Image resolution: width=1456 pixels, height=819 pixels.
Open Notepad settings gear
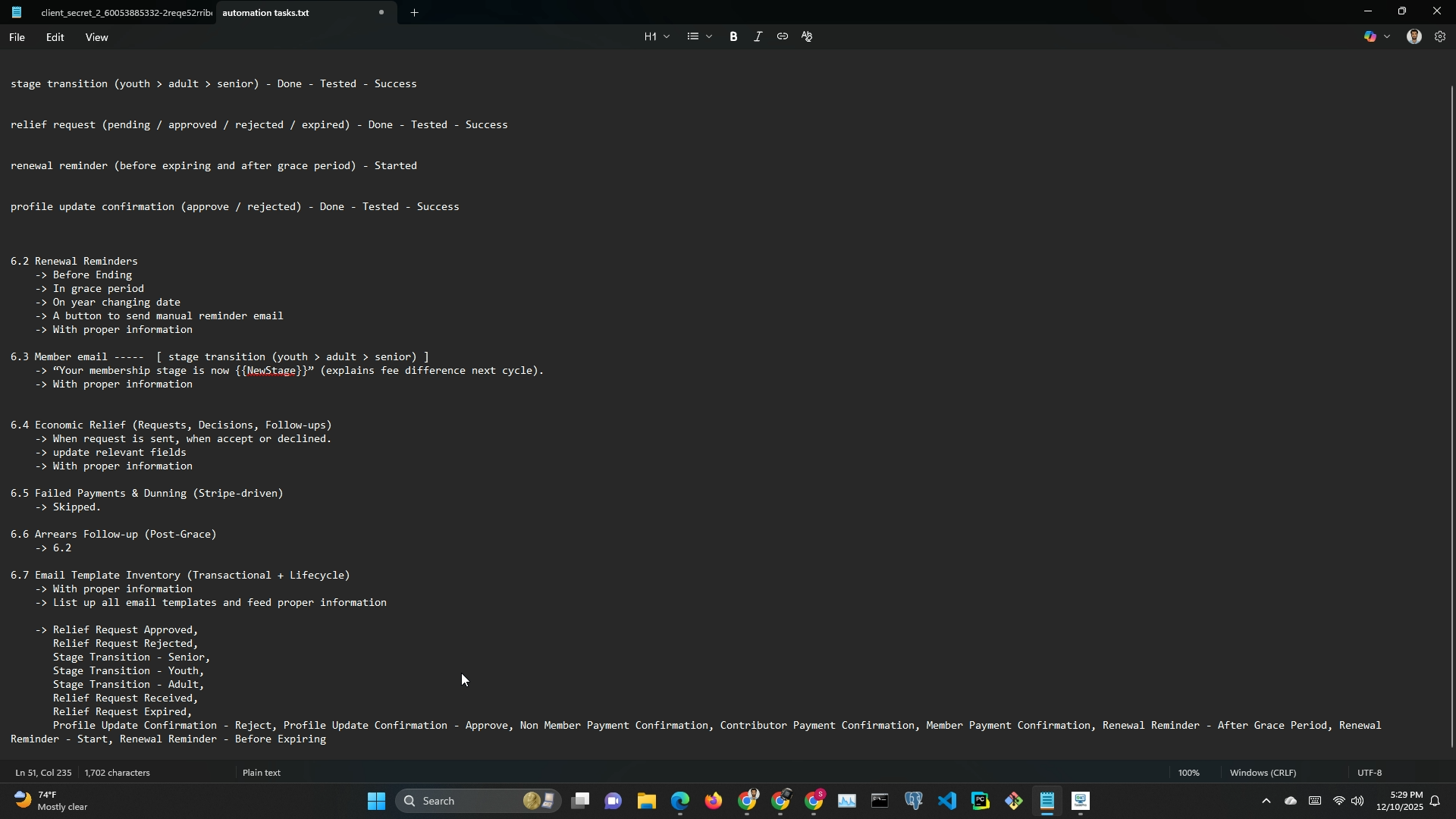coord(1440,36)
